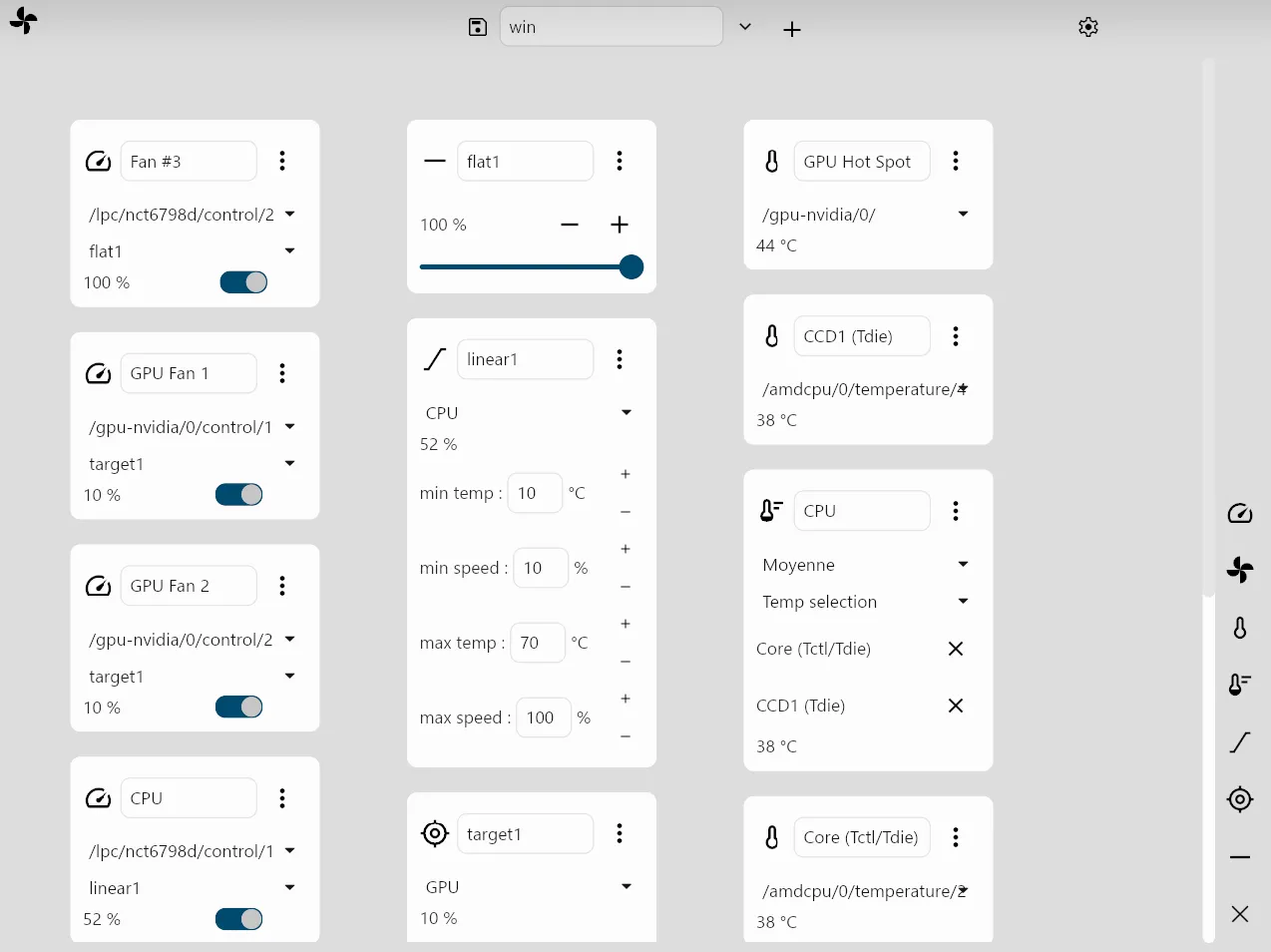Turn off GPU Fan 1 control switch
The image size is (1271, 952).
point(239,495)
